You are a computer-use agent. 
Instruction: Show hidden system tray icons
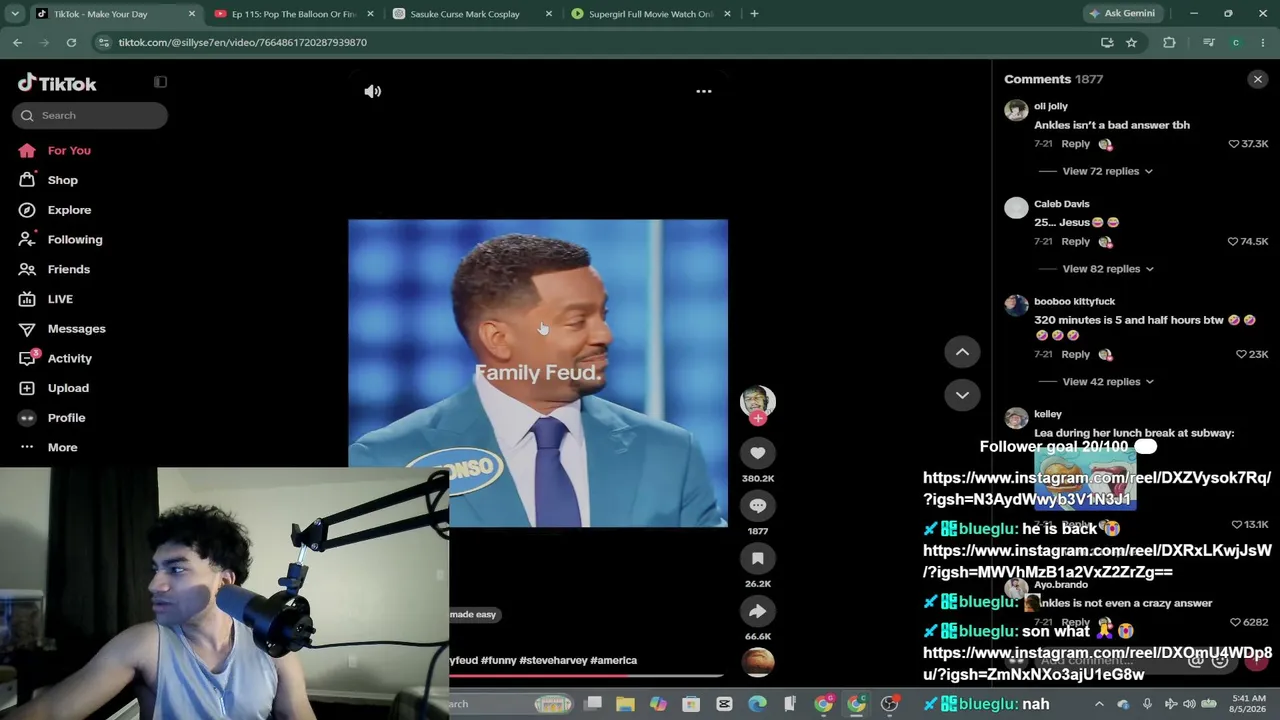(1099, 704)
